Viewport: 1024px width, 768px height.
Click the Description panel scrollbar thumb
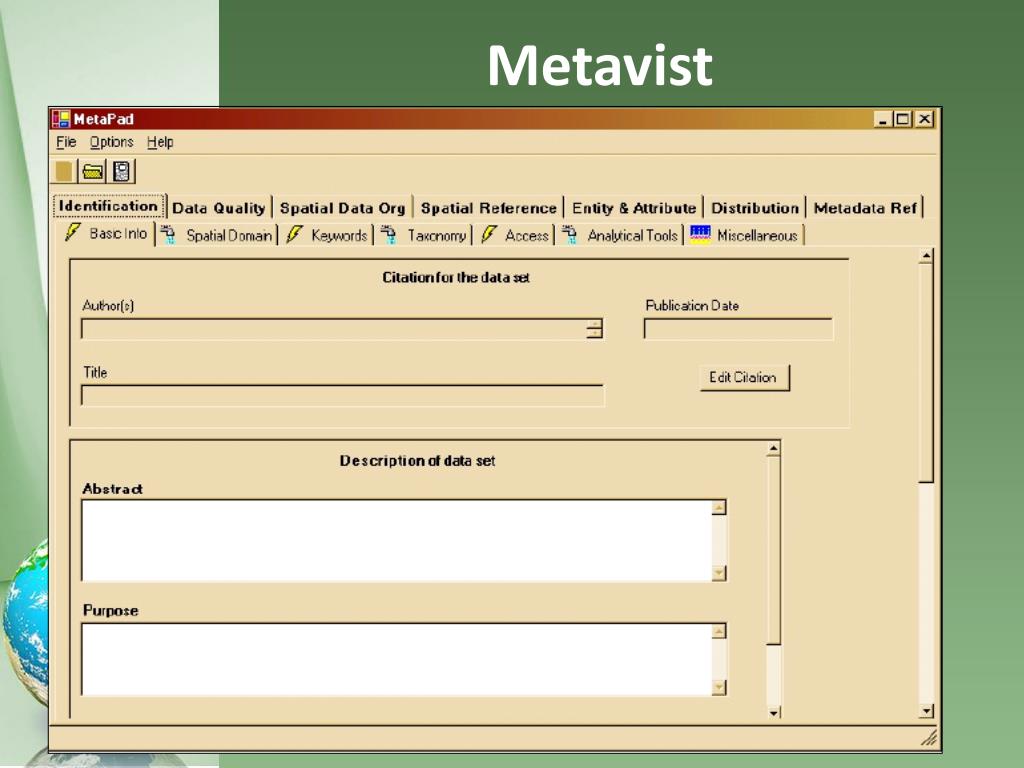773,551
